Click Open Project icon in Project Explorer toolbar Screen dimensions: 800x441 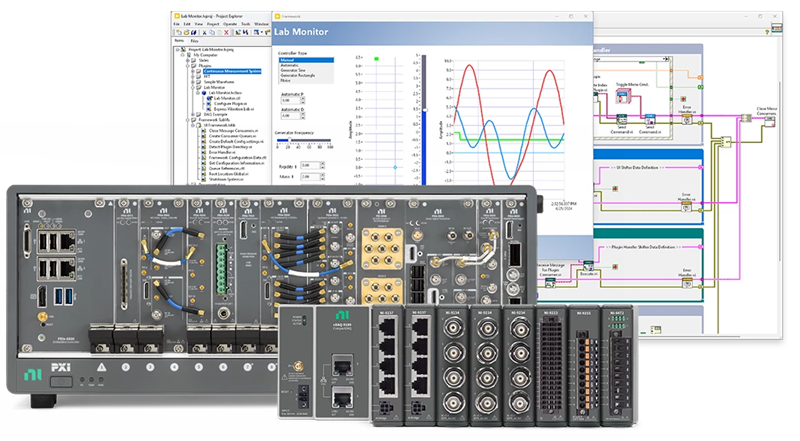pyautogui.click(x=186, y=32)
